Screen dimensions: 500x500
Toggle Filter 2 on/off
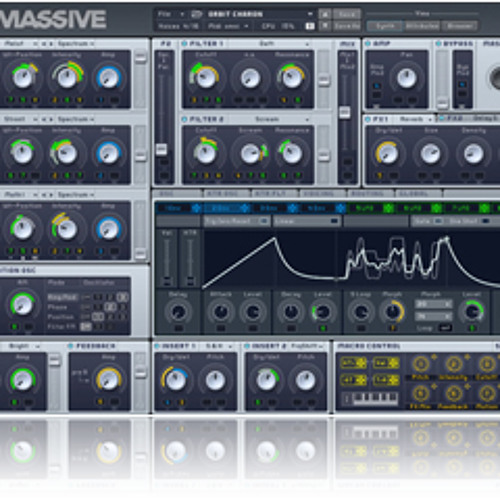click(x=184, y=119)
